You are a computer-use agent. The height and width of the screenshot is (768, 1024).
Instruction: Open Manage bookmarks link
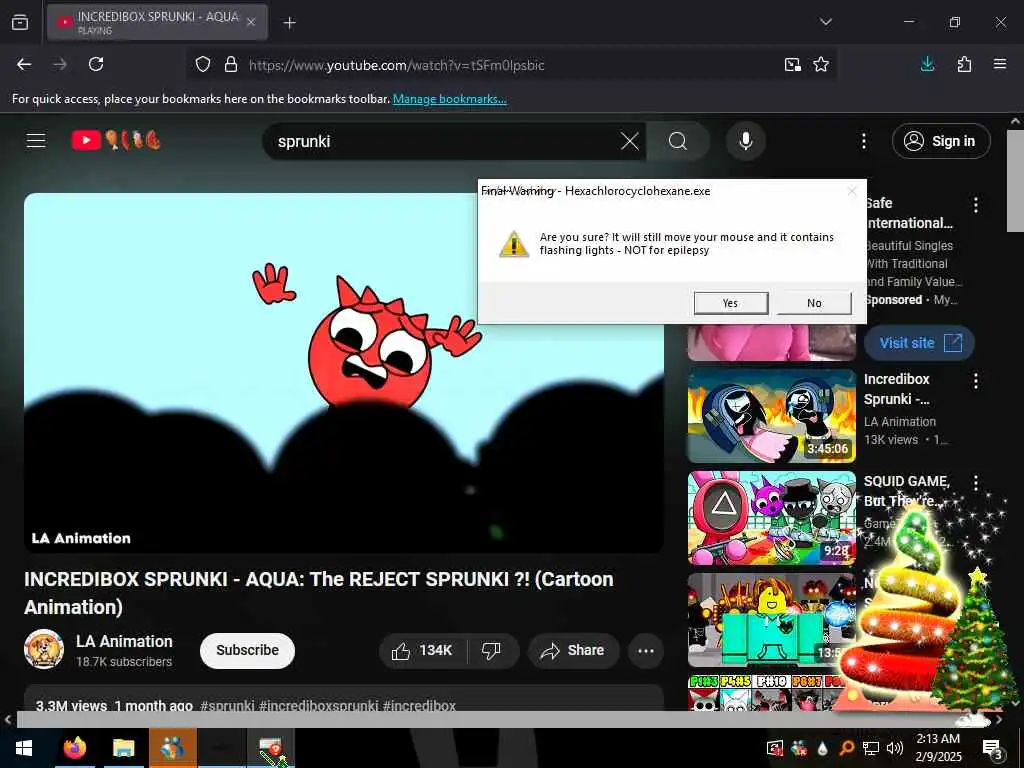coord(449,99)
